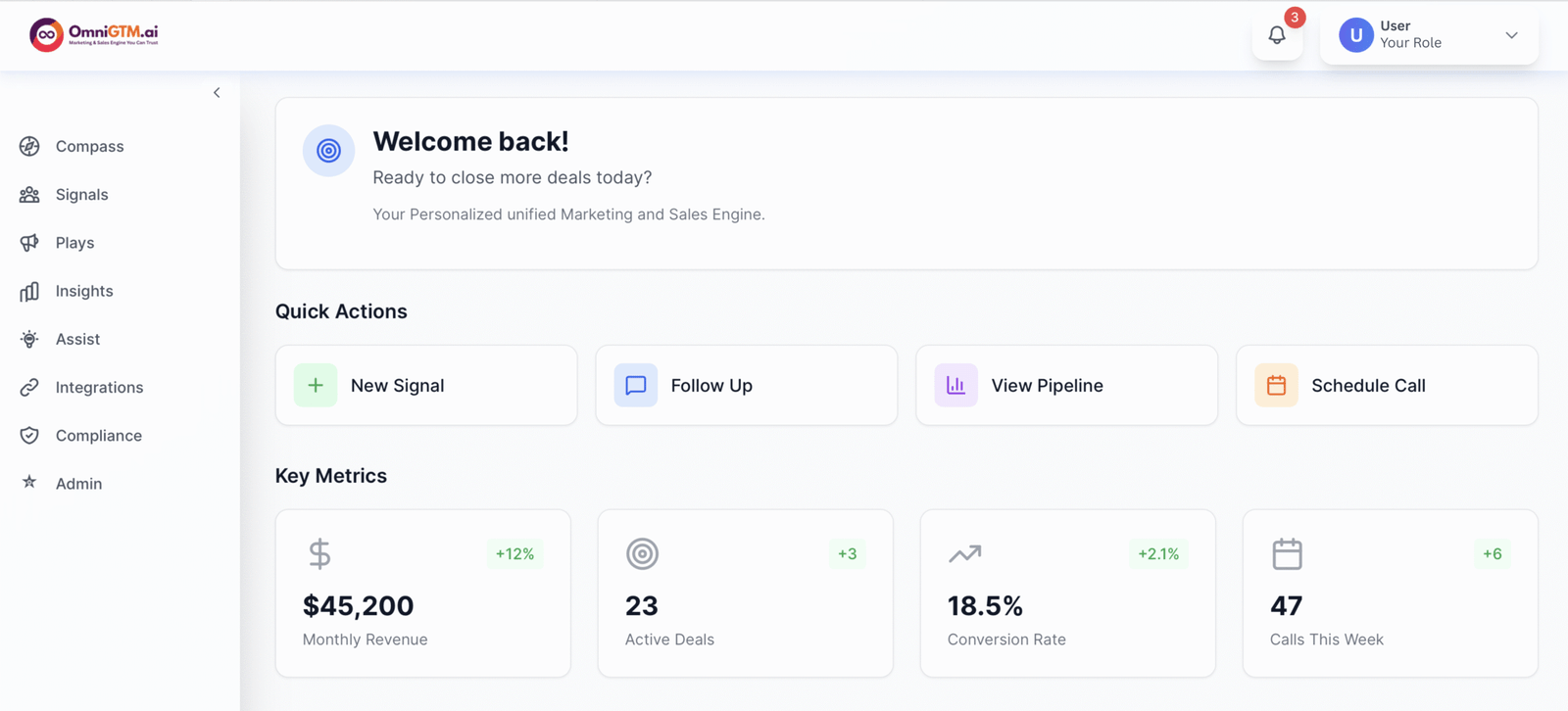1568x711 pixels.
Task: Click the Plays megaphone icon
Action: point(29,243)
